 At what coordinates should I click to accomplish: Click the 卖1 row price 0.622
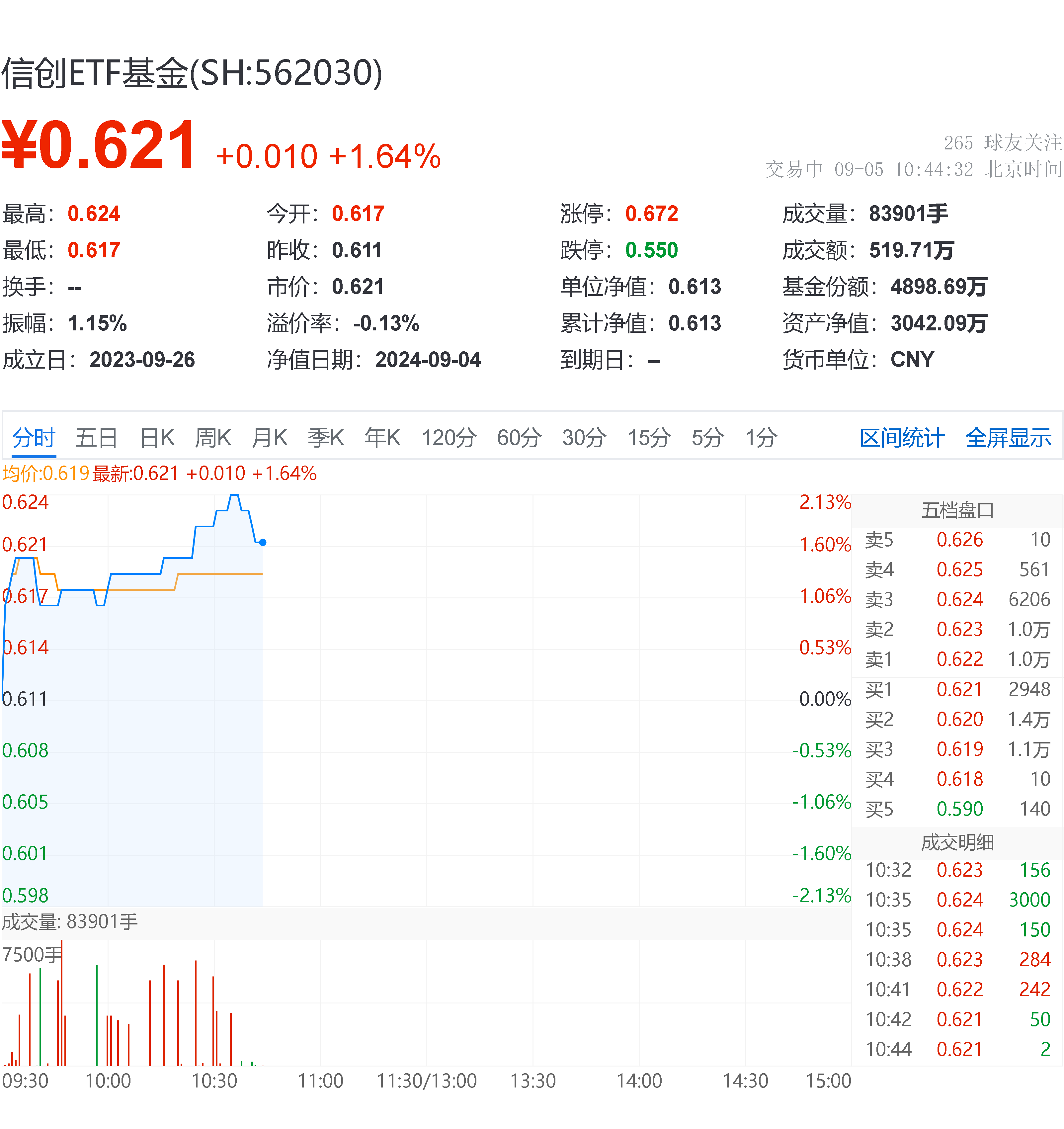[960, 660]
